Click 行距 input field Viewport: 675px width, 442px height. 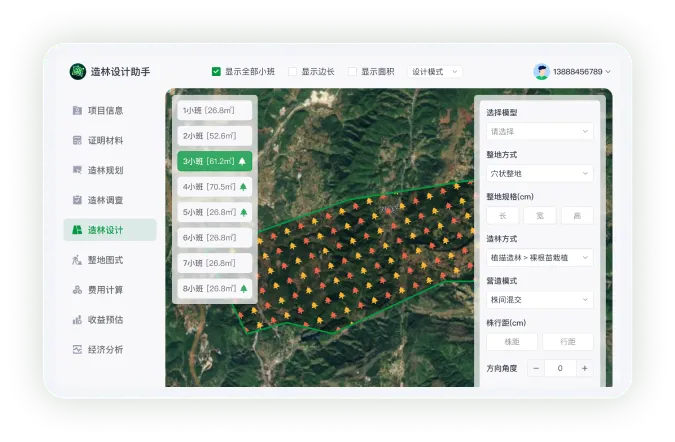point(568,342)
